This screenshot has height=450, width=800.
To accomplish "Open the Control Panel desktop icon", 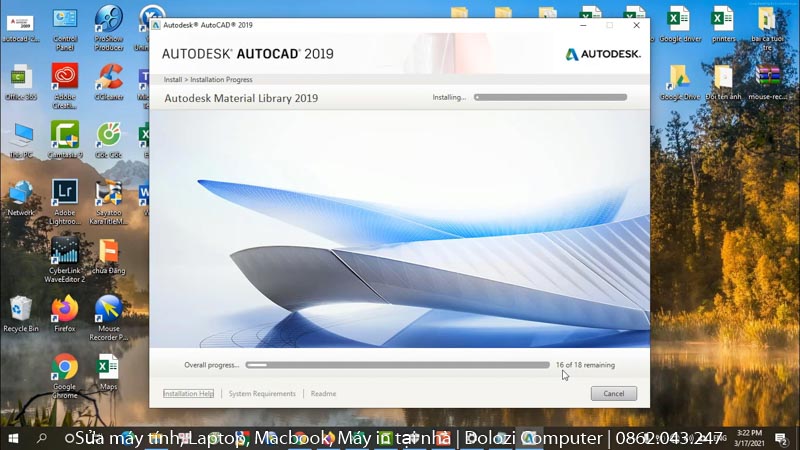I will [x=64, y=19].
